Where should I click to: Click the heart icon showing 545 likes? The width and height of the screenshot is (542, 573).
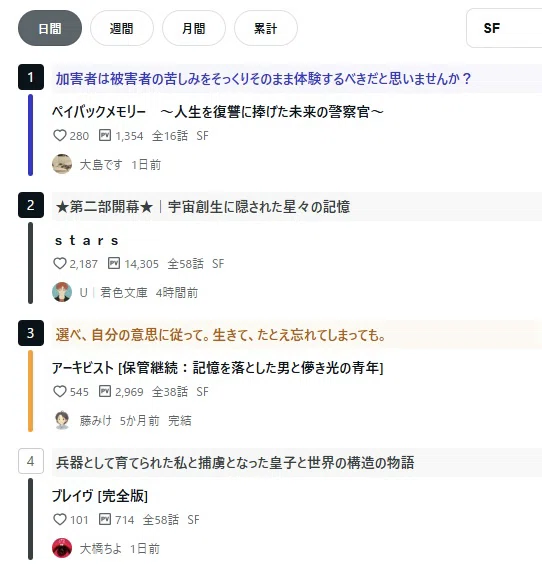click(60, 391)
